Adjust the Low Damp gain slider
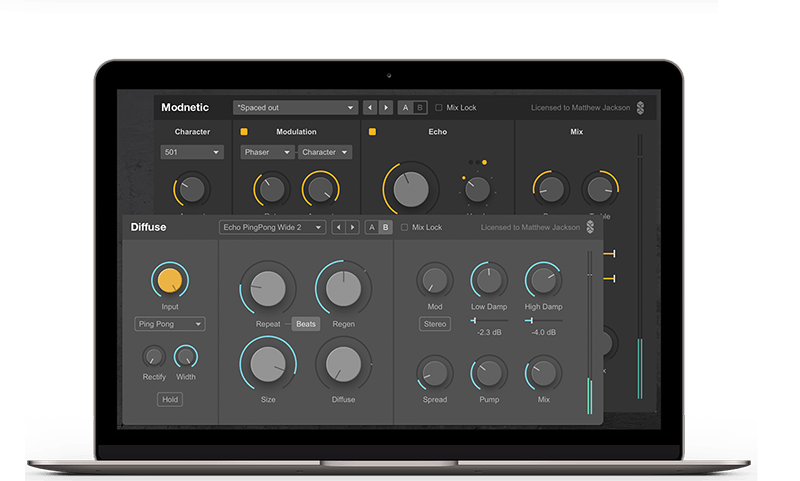This screenshot has height=481, width=800. click(489, 320)
